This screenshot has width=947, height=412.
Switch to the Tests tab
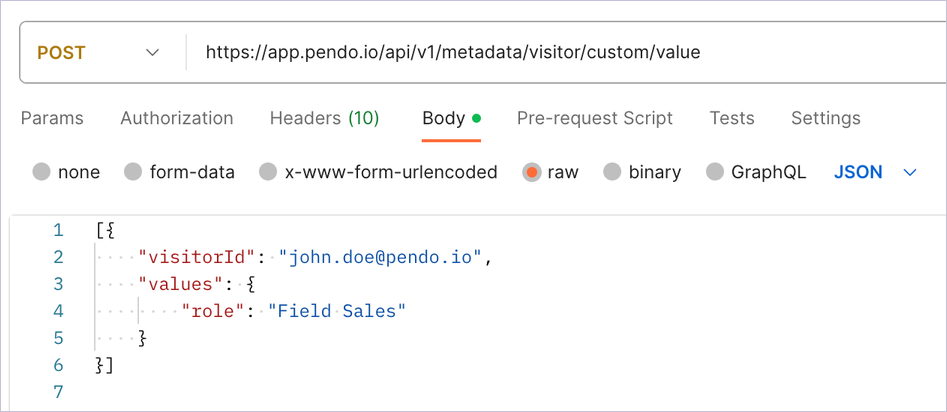732,118
